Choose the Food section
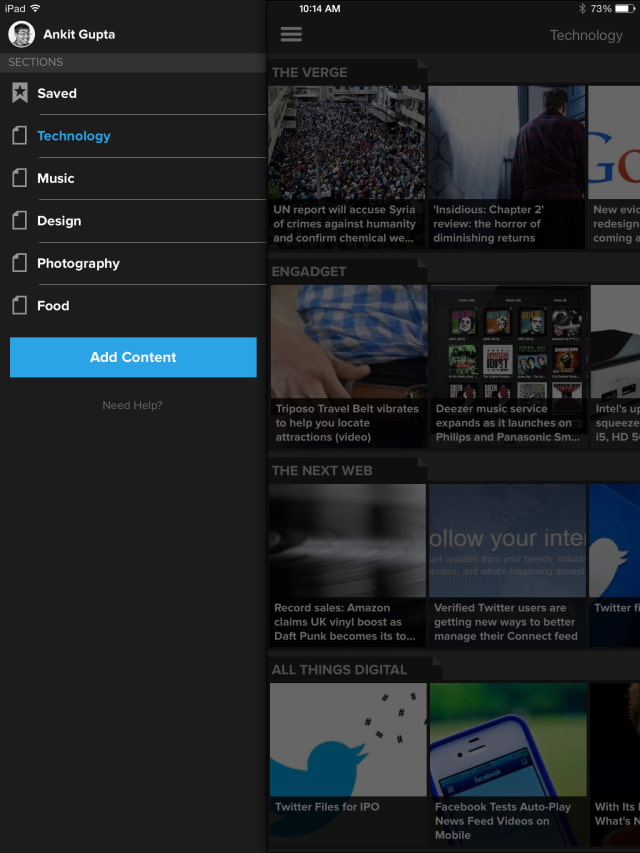 (x=133, y=305)
